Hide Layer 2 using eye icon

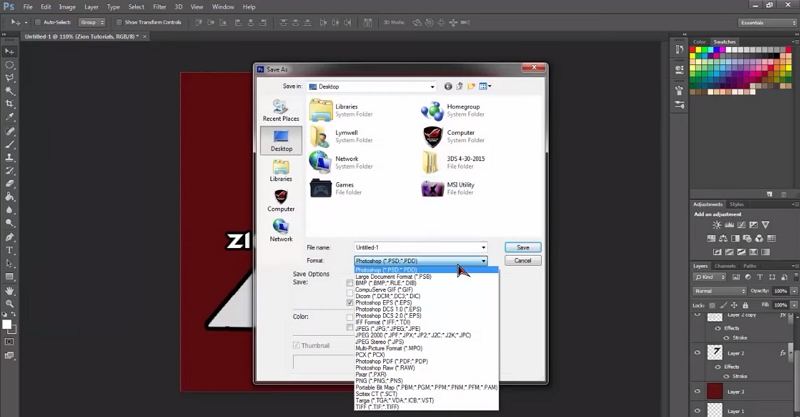697,353
